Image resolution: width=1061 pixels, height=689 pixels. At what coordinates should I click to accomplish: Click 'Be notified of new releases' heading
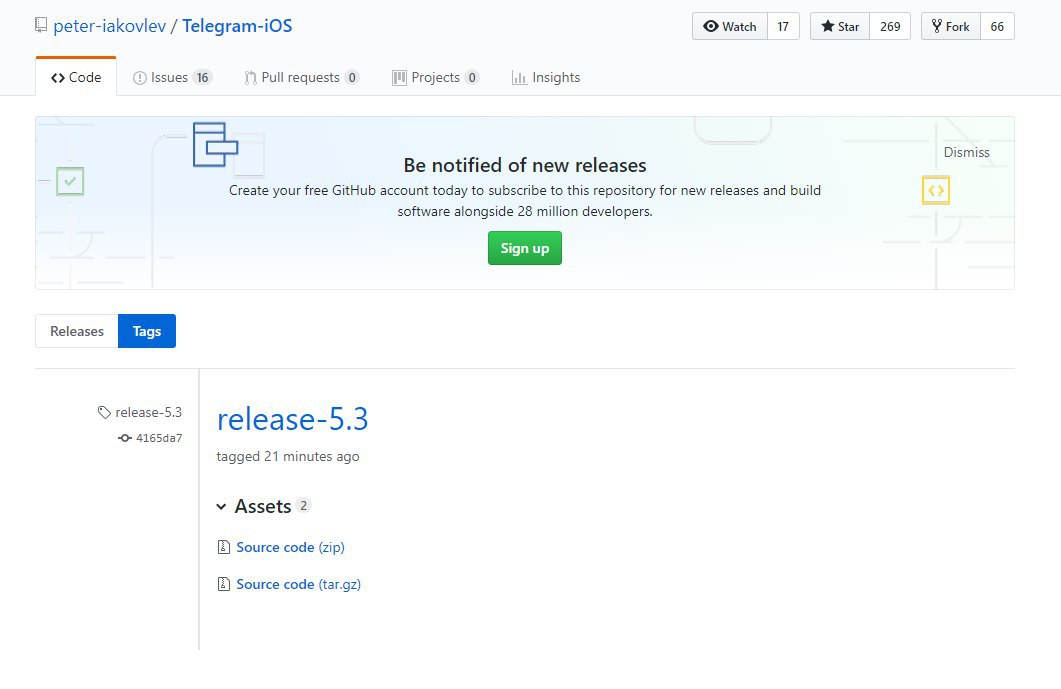click(x=524, y=165)
